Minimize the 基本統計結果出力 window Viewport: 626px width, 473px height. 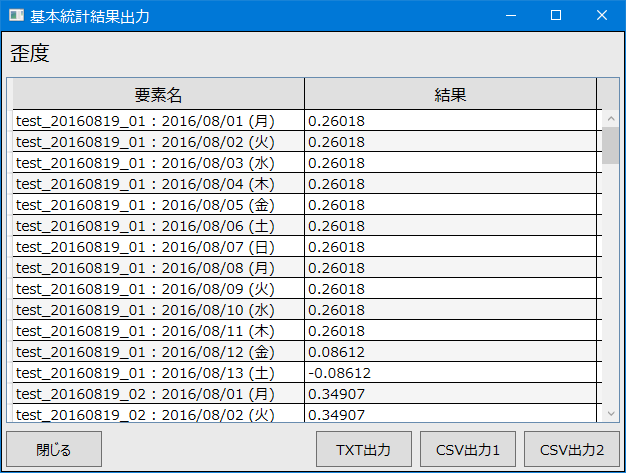pyautogui.click(x=511, y=16)
